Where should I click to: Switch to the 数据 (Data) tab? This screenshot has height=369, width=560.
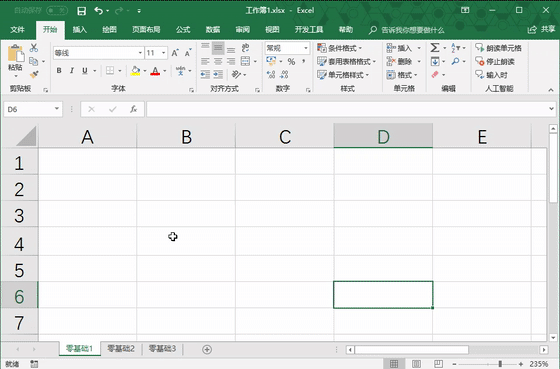[213, 30]
